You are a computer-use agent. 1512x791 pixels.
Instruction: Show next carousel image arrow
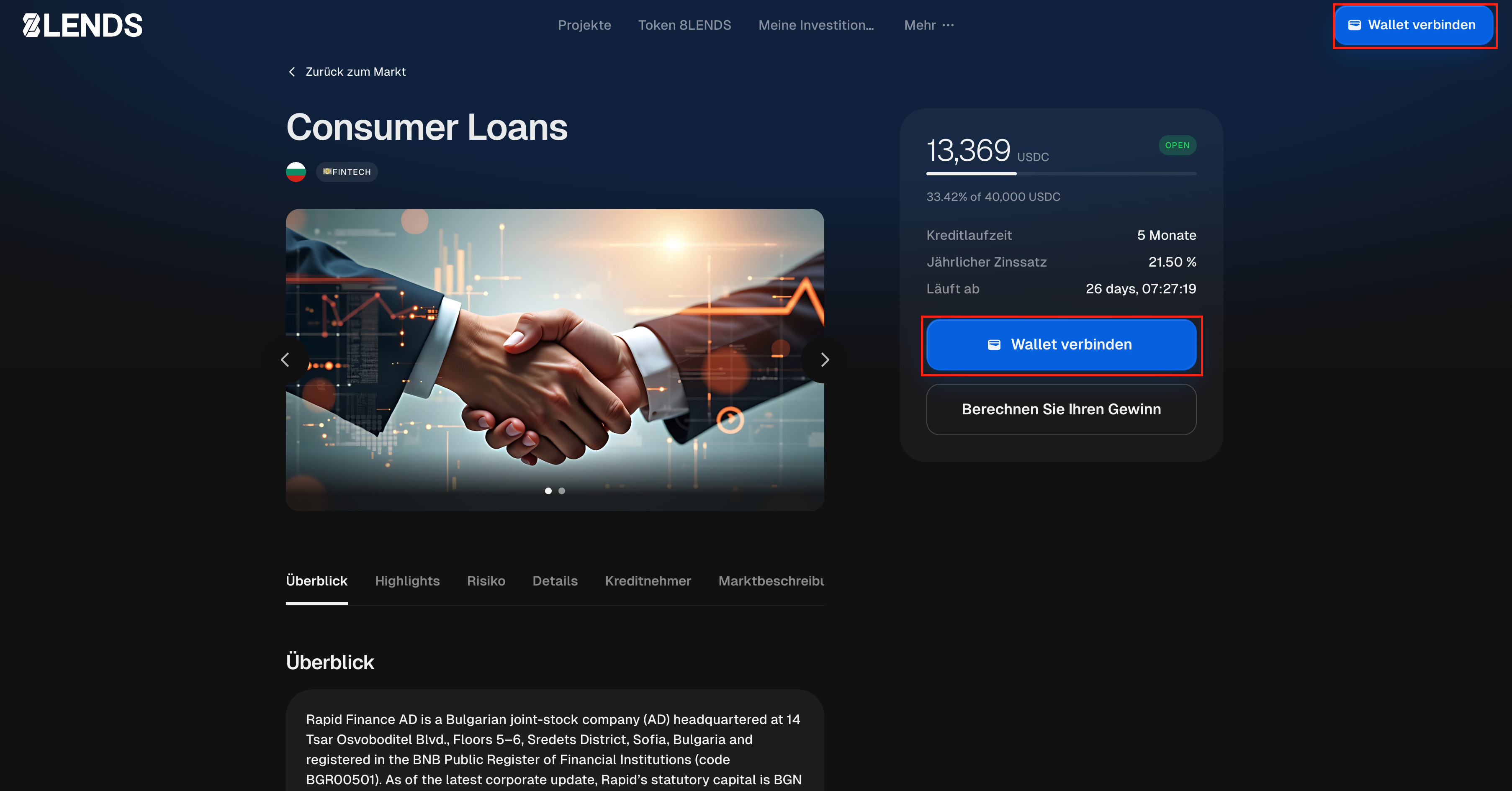pyautogui.click(x=824, y=360)
